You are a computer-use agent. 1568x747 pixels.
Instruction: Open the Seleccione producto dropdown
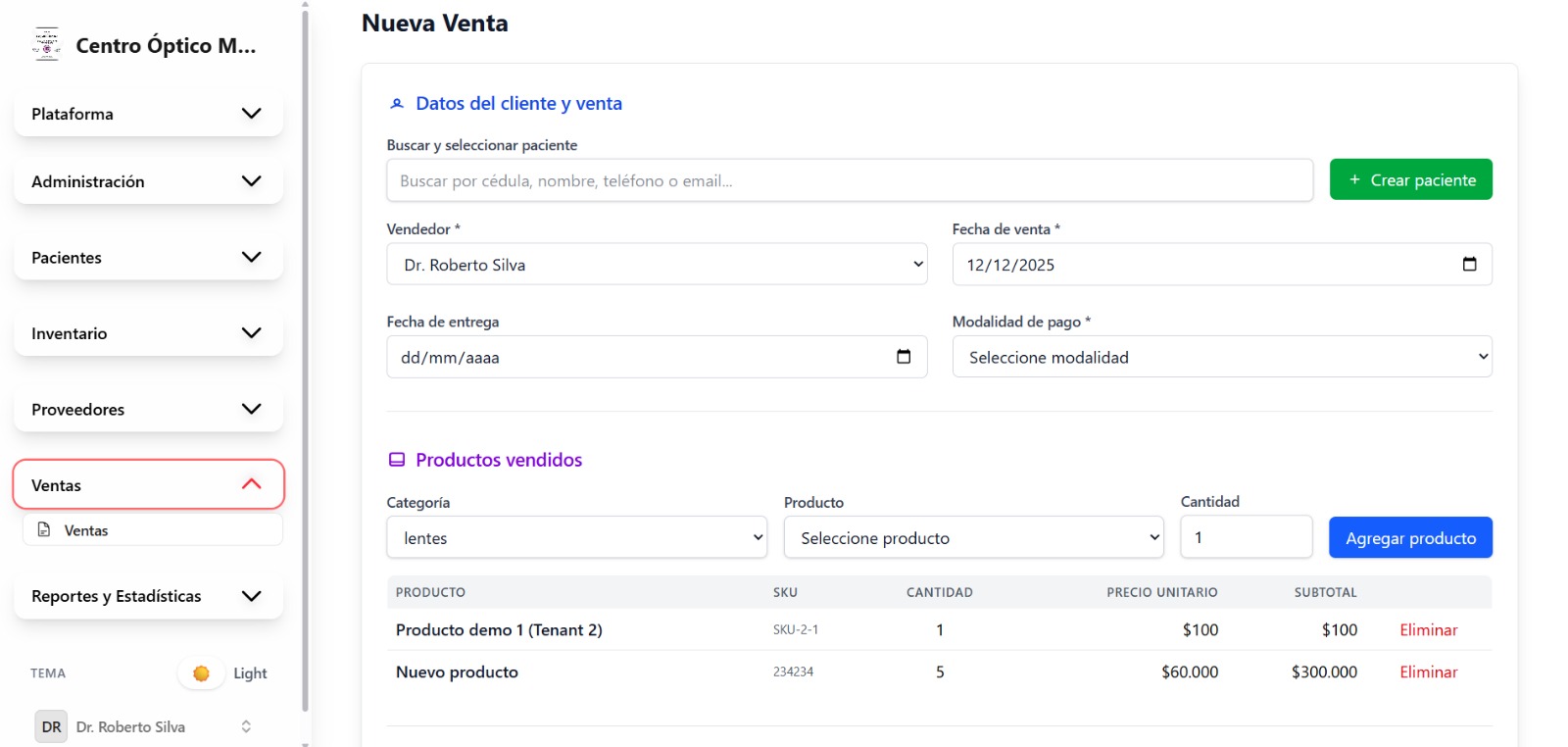[x=973, y=537]
